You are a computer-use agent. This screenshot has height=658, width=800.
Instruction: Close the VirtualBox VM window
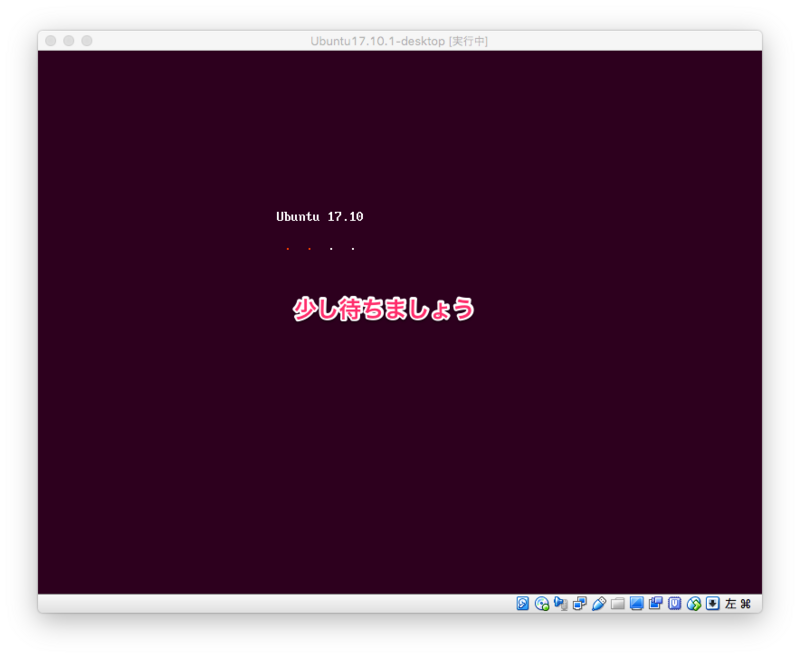pos(51,40)
